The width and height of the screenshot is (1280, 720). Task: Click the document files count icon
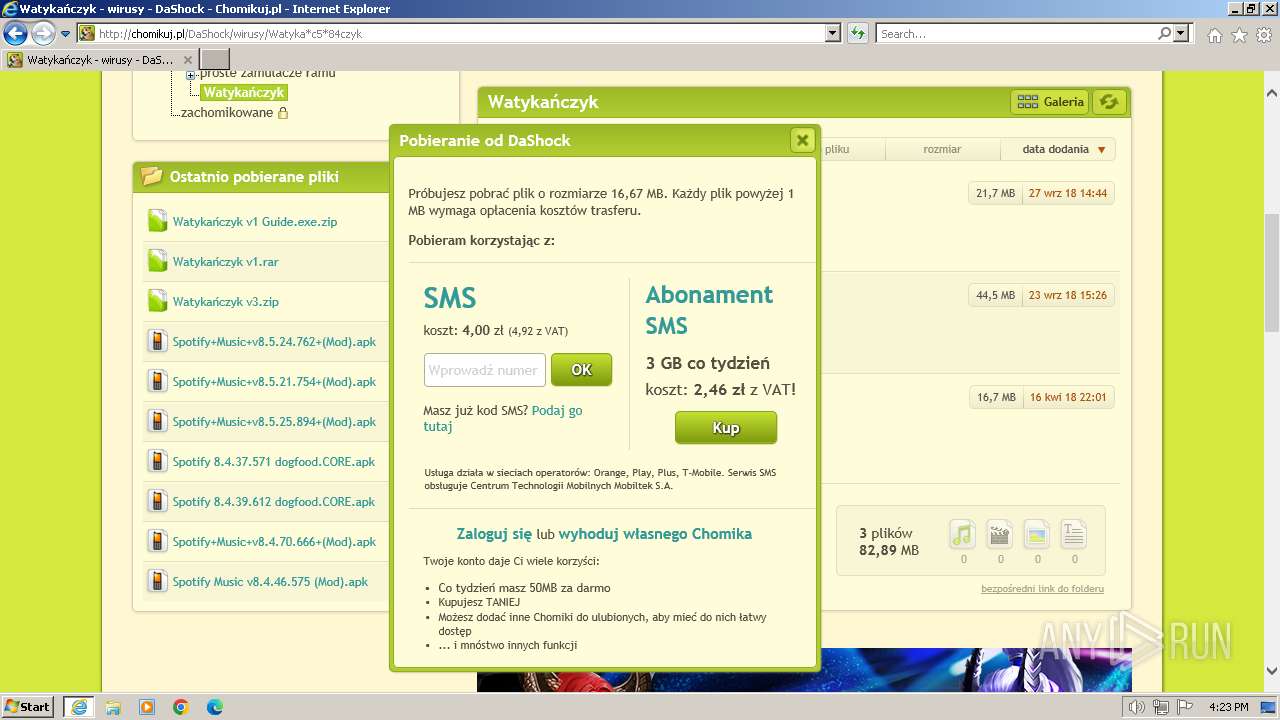1073,534
